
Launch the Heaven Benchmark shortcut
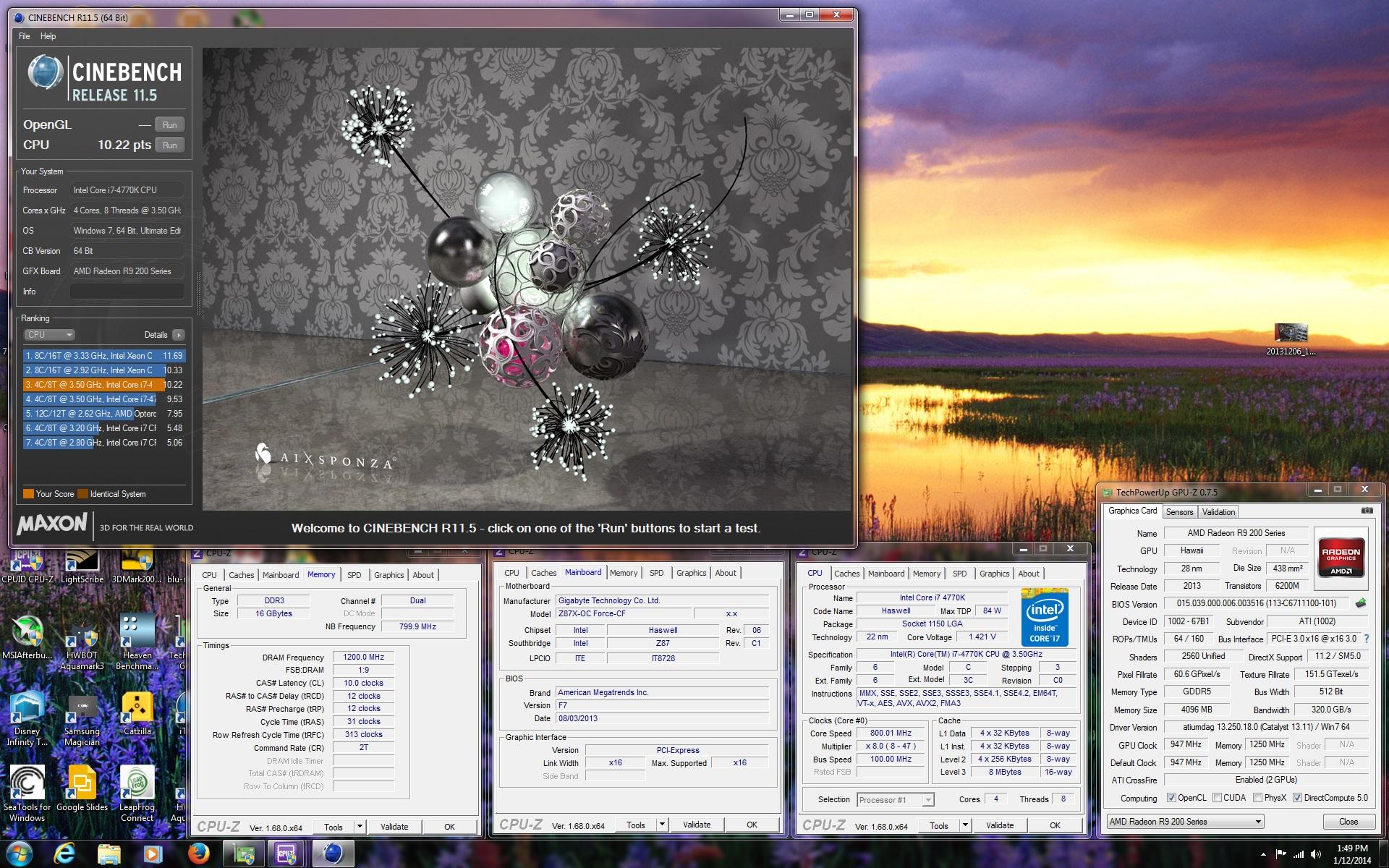click(137, 642)
